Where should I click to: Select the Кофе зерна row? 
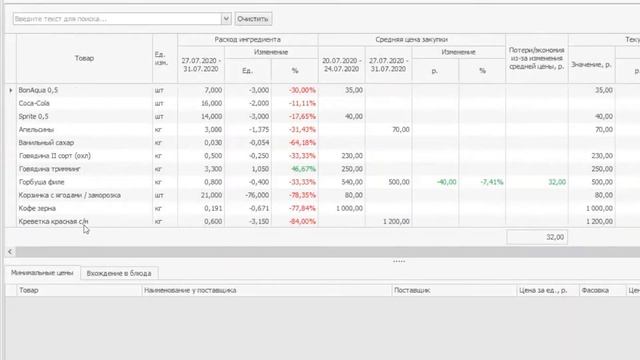(322, 208)
